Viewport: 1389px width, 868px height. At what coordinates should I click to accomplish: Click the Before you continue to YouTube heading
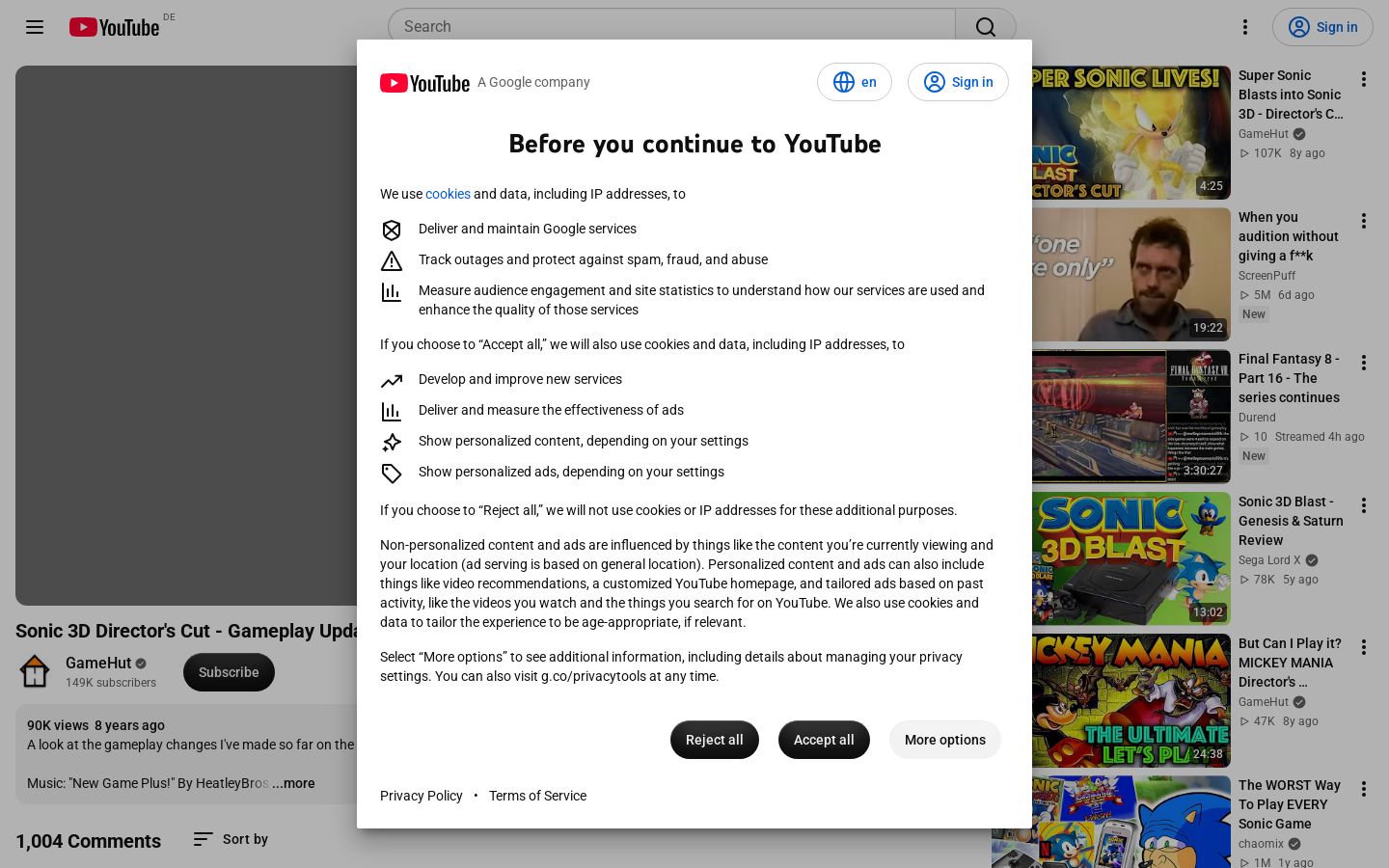click(694, 144)
